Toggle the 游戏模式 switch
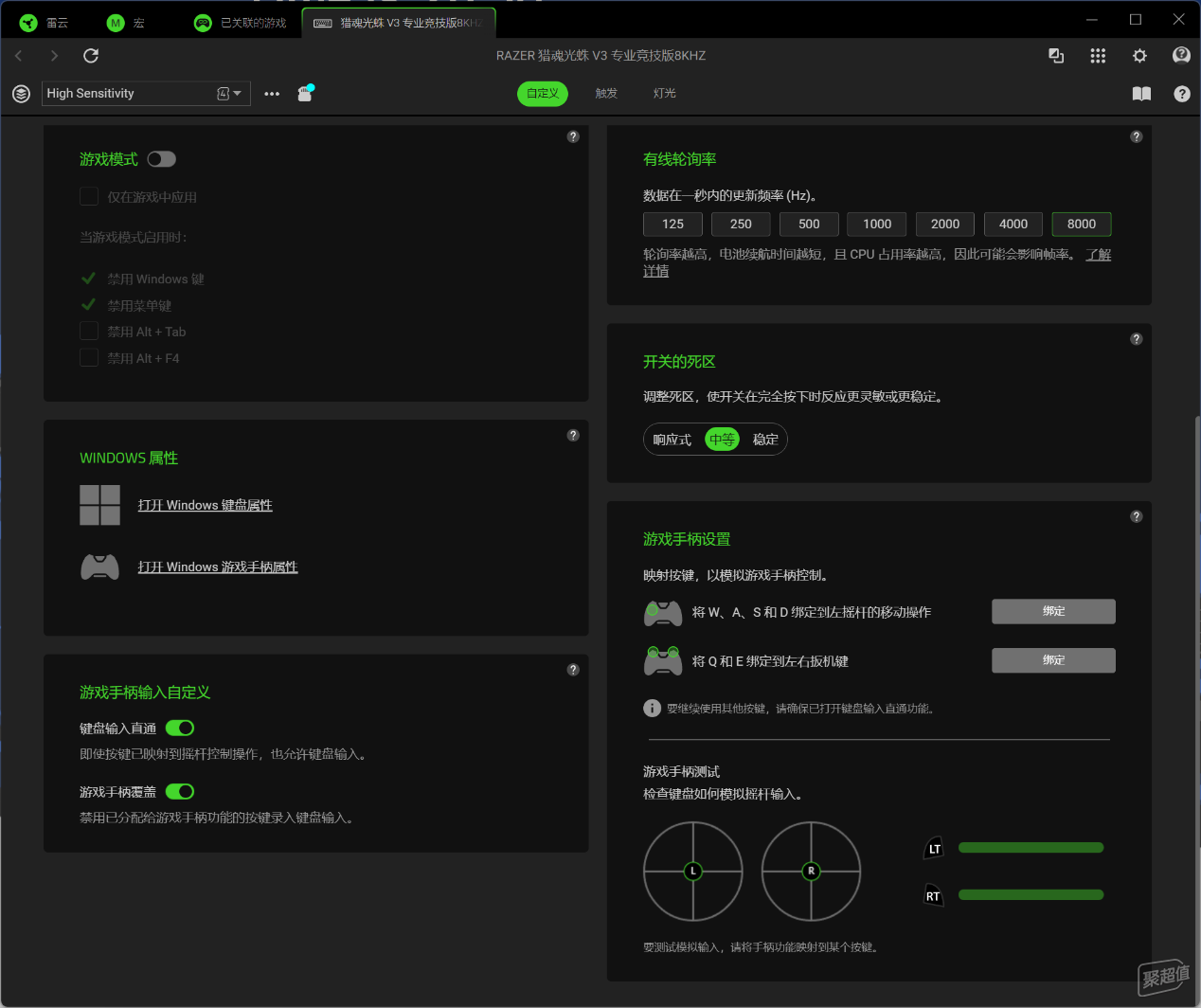The image size is (1201, 1008). pyautogui.click(x=161, y=159)
